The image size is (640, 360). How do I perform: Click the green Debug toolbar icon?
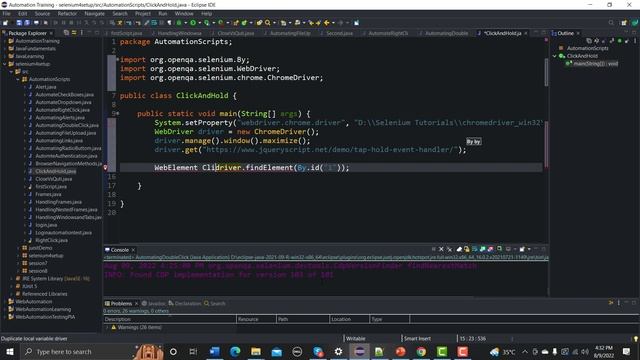click(x=179, y=23)
